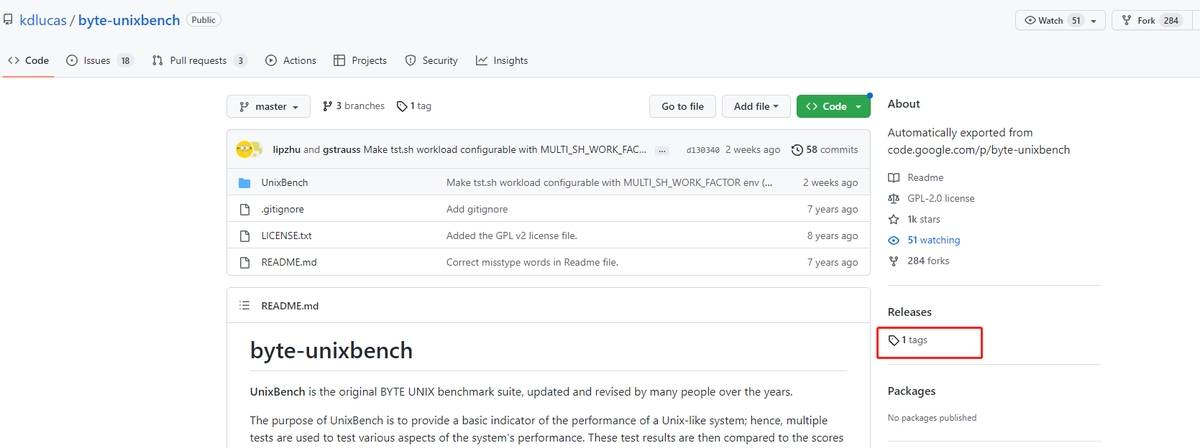Image resolution: width=1200 pixels, height=448 pixels.
Task: Click the Issues count badge 18
Action: (x=125, y=61)
